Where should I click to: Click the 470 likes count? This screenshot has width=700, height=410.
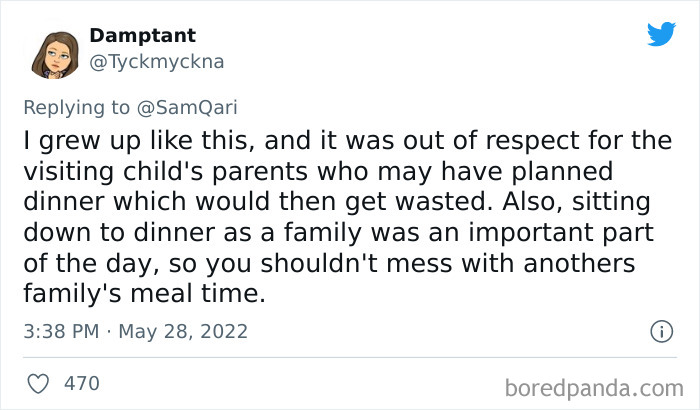coord(81,382)
